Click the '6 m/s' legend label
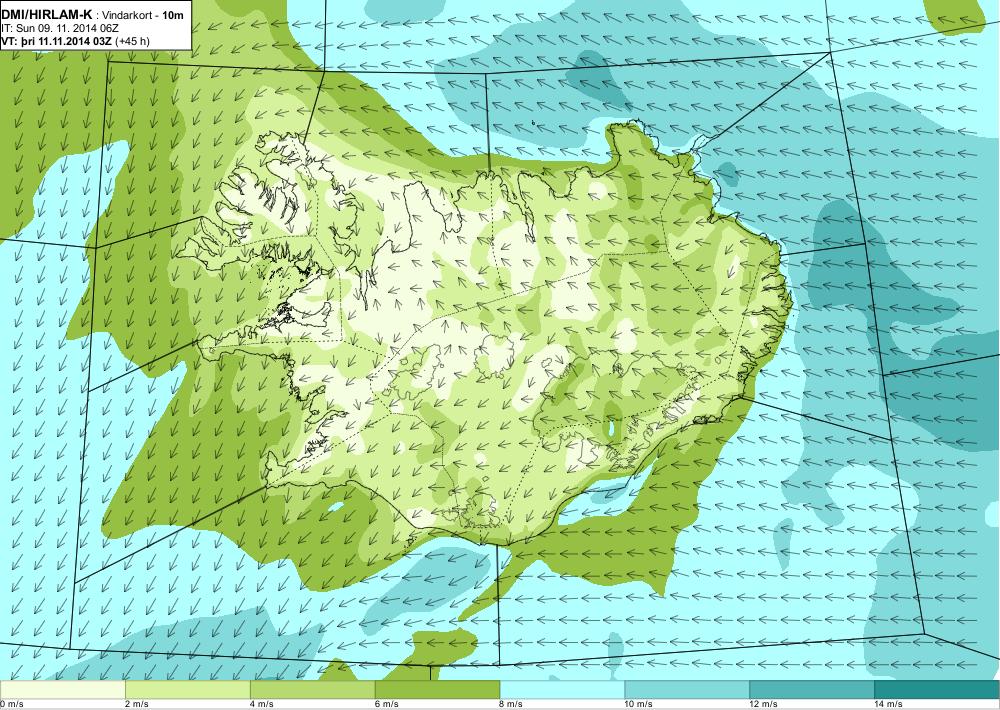This screenshot has height=710, width=1000. click(387, 704)
